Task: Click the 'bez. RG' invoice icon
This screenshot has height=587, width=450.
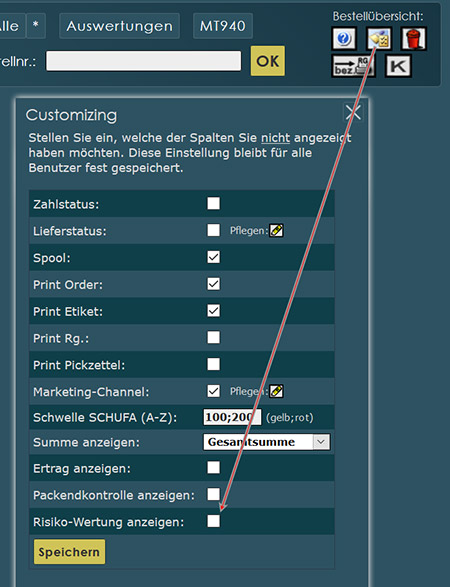Action: 353,66
